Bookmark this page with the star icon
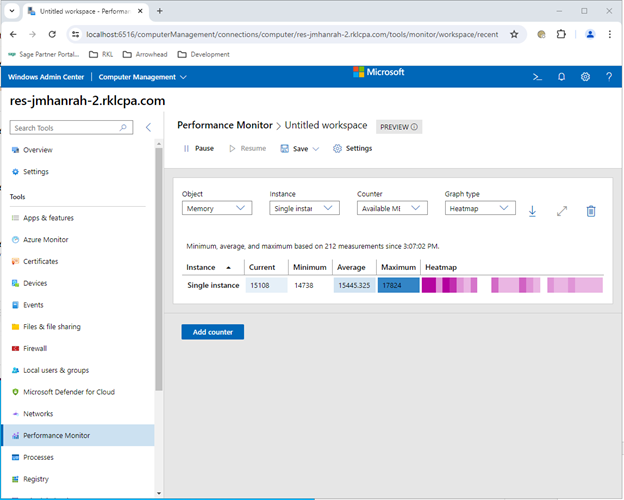Image resolution: width=624 pixels, height=500 pixels. tap(514, 33)
